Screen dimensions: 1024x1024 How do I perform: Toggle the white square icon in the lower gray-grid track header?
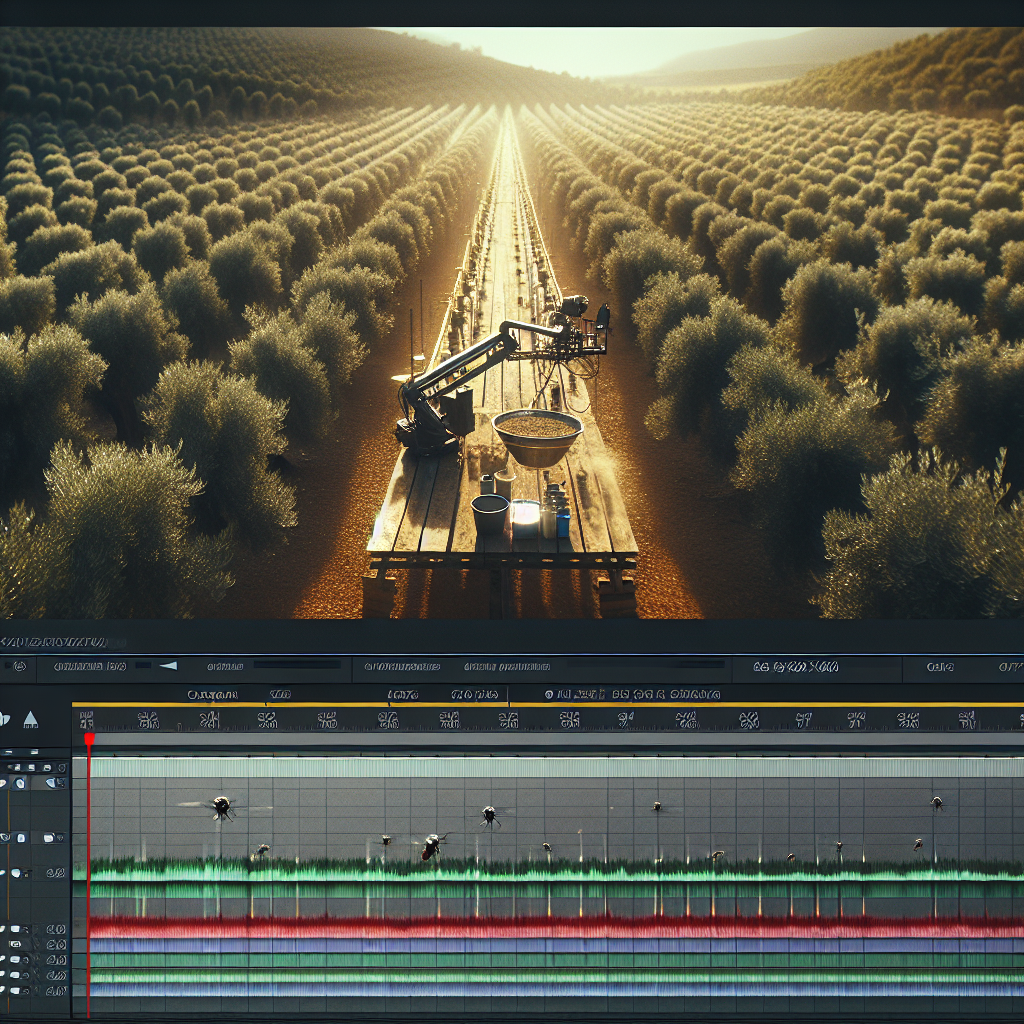[x=21, y=838]
